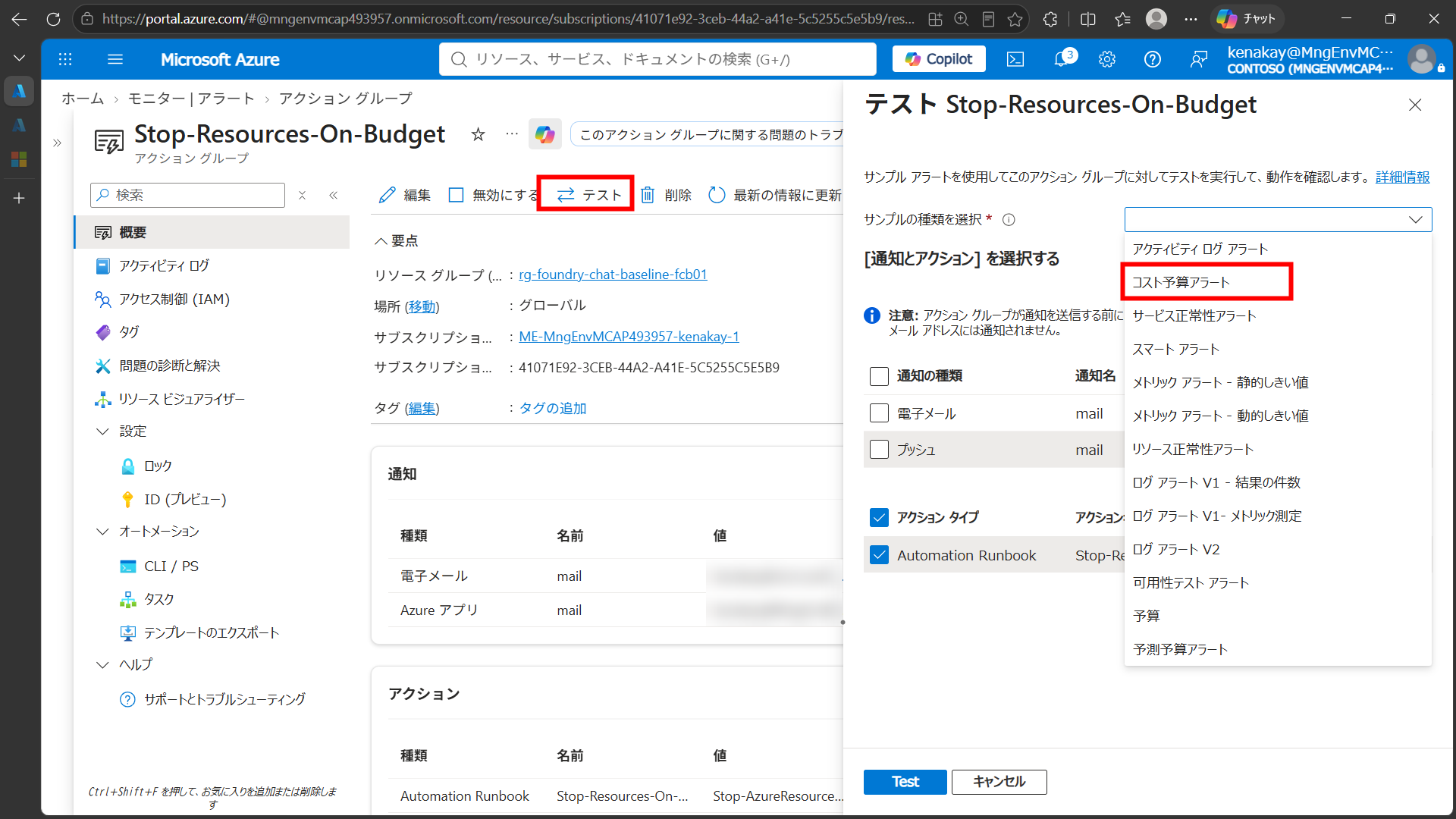
Task: Toggle the アクション タイプ header checkbox
Action: [x=879, y=517]
